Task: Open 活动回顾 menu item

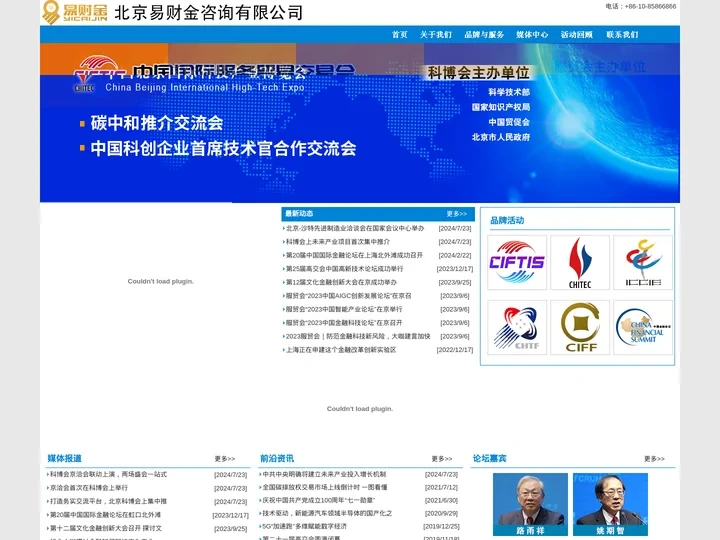Action: pos(577,34)
